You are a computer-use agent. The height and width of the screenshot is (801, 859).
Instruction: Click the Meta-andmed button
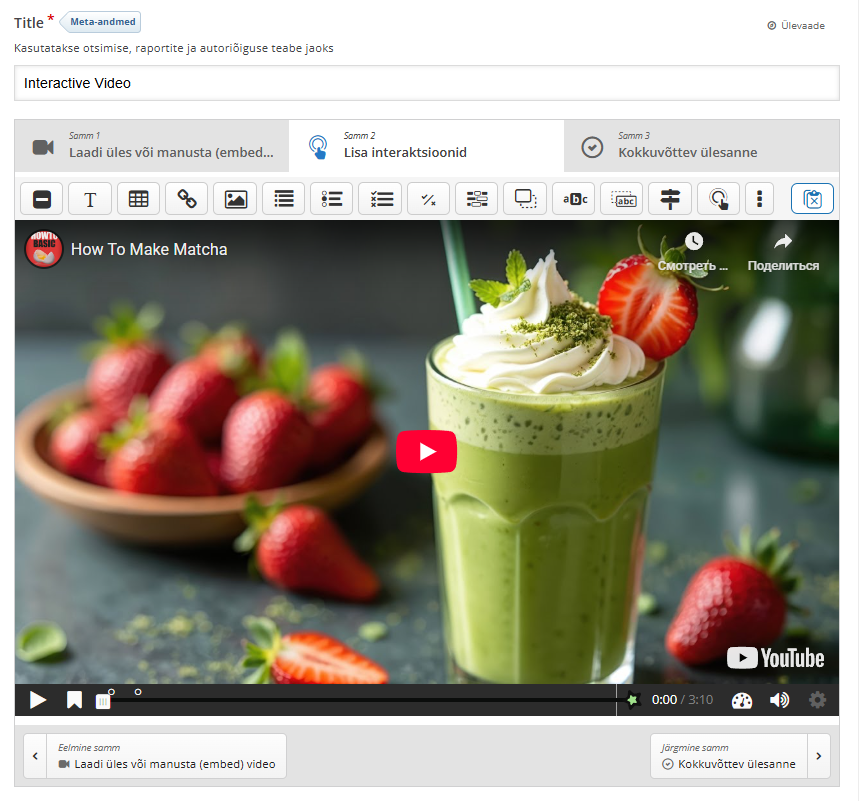click(105, 22)
